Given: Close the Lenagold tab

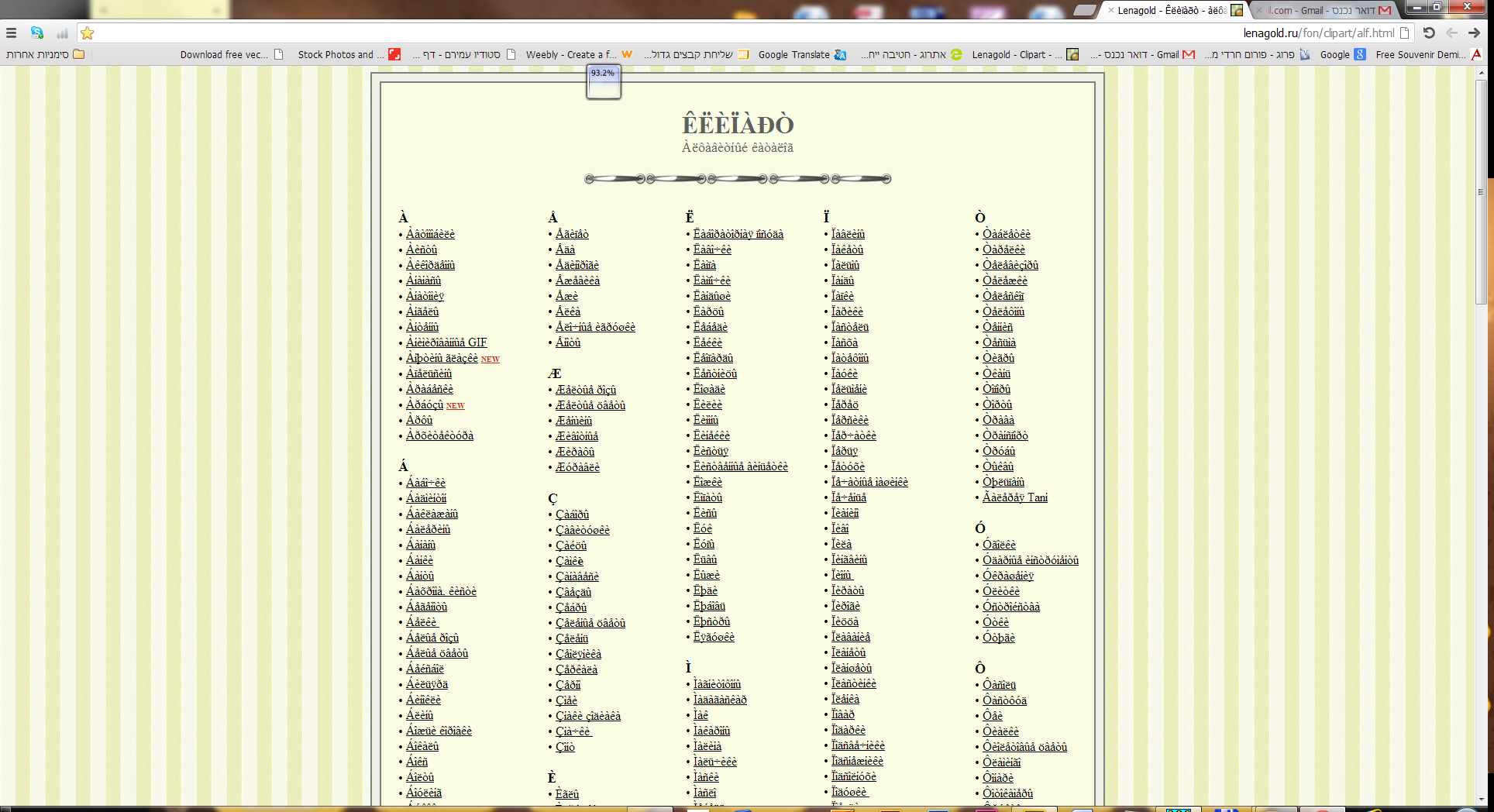Looking at the screenshot, I should (x=1111, y=10).
